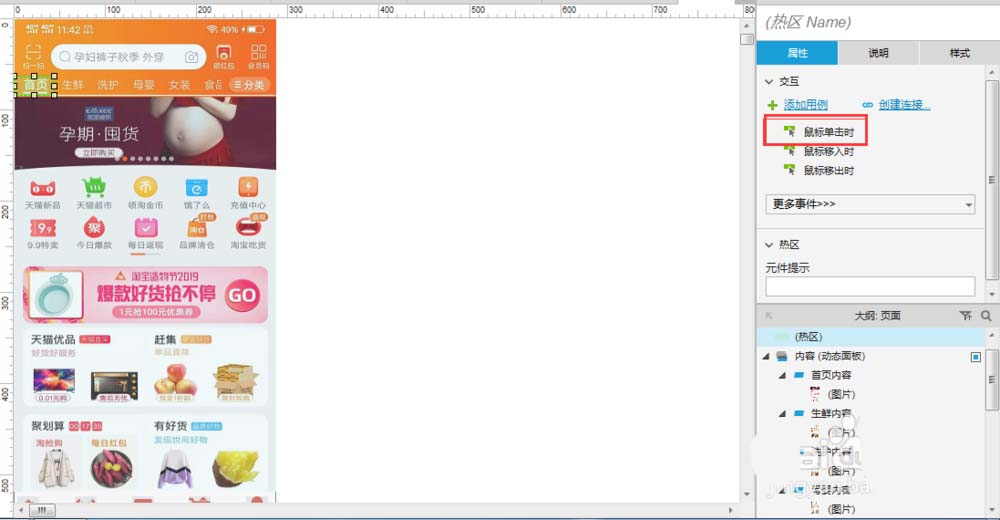Click the state icon of 首页内容

pyautogui.click(x=798, y=375)
